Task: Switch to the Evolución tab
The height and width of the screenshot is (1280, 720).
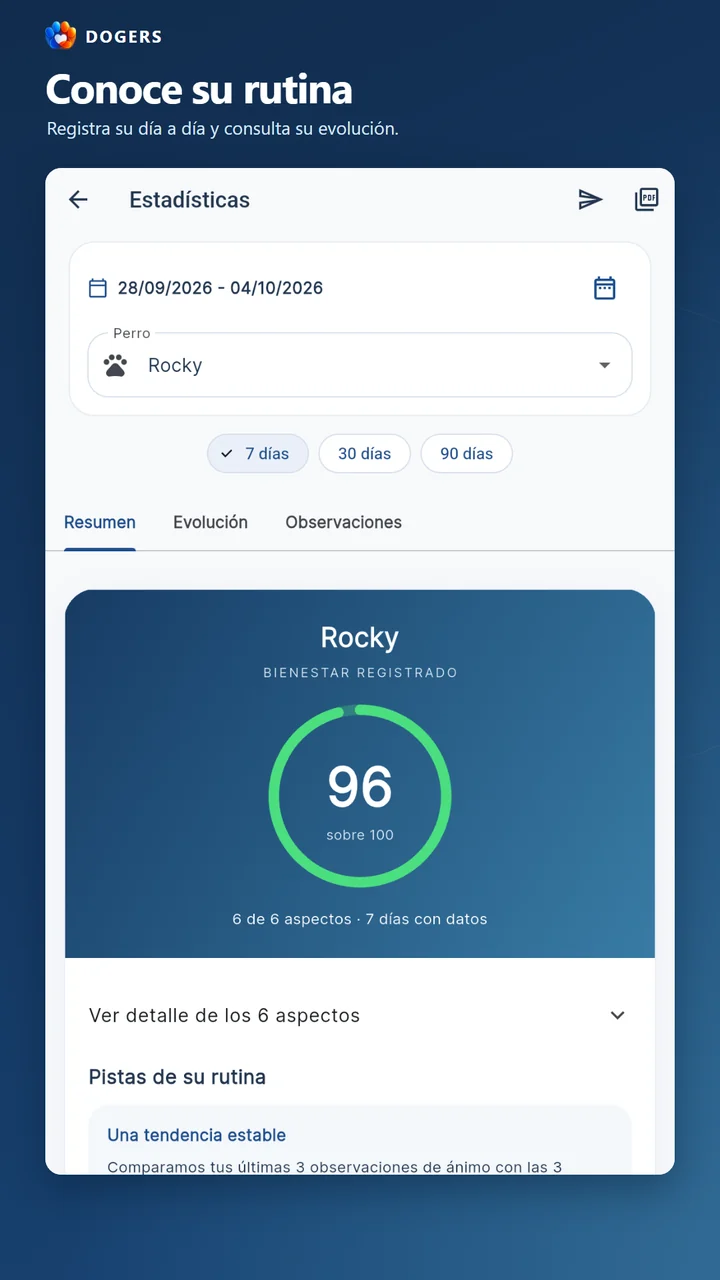Action: click(210, 522)
